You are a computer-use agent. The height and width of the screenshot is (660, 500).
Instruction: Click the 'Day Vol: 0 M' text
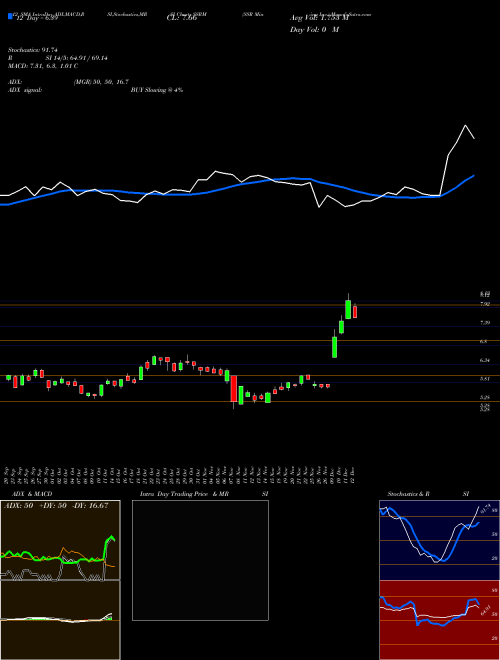pyautogui.click(x=314, y=30)
